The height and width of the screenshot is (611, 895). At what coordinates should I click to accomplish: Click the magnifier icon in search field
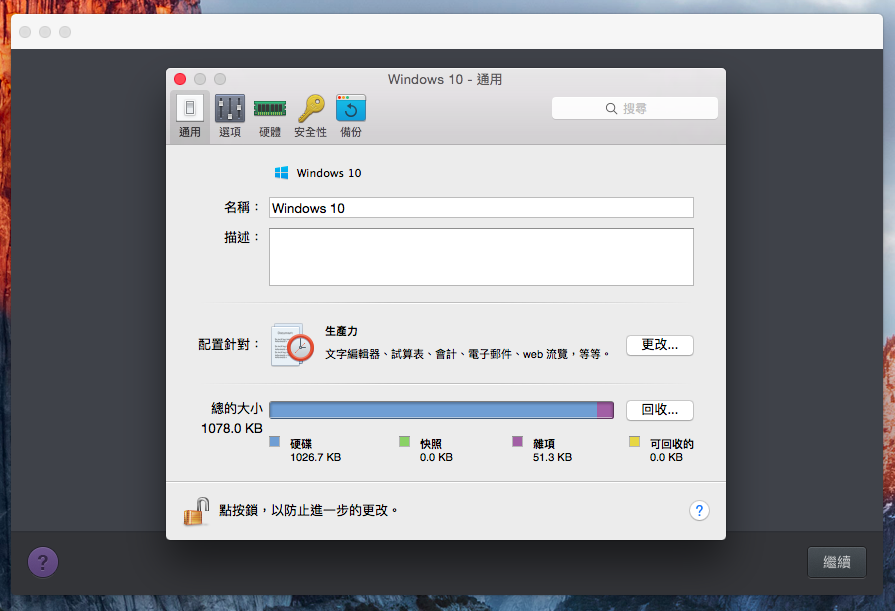pyautogui.click(x=611, y=108)
